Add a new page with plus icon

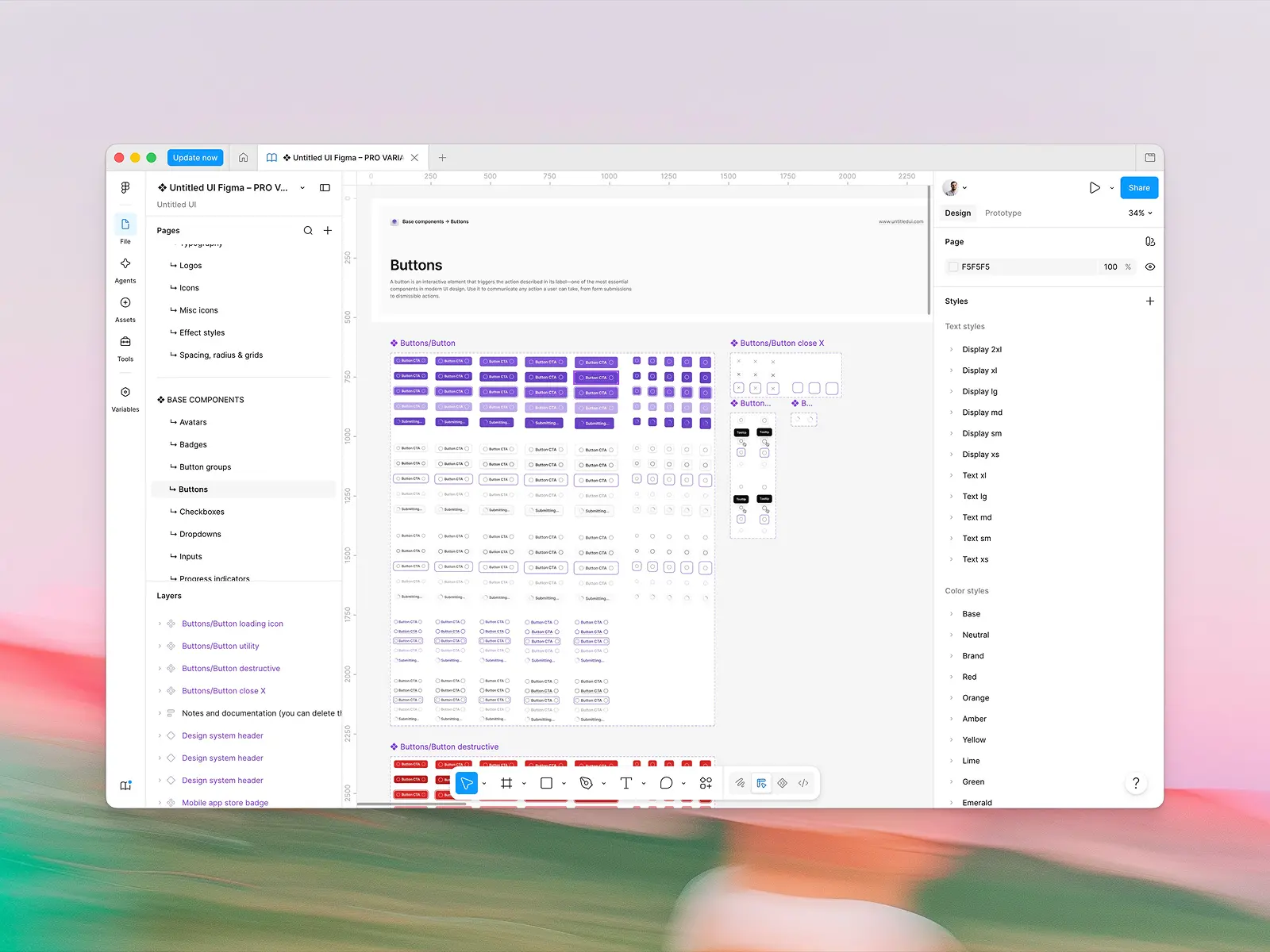click(328, 231)
